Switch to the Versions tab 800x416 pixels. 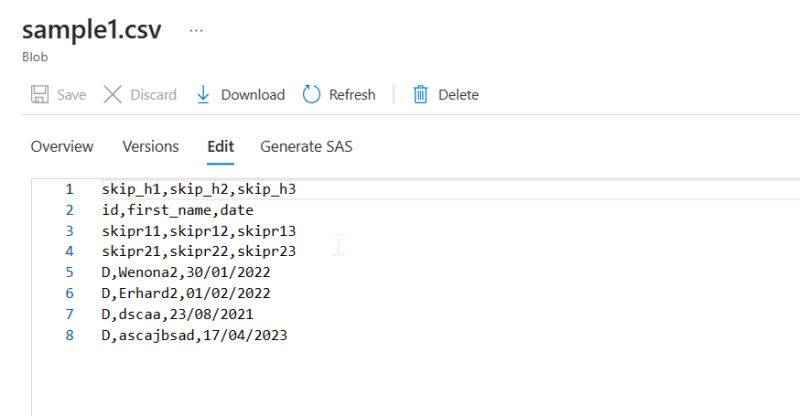click(x=151, y=146)
